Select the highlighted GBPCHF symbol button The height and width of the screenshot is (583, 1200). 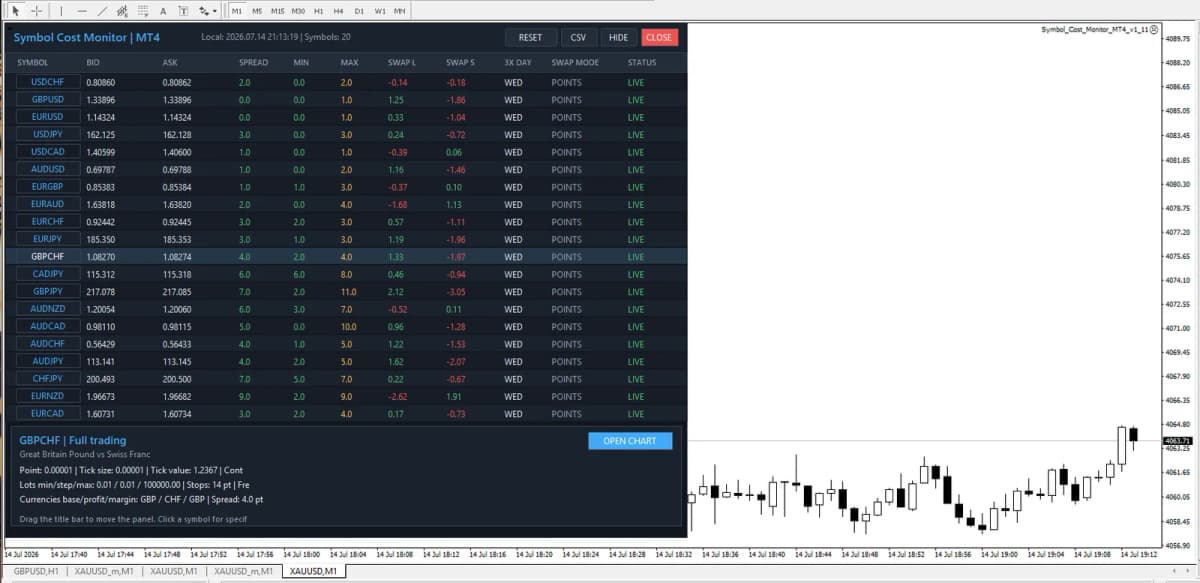pos(47,257)
